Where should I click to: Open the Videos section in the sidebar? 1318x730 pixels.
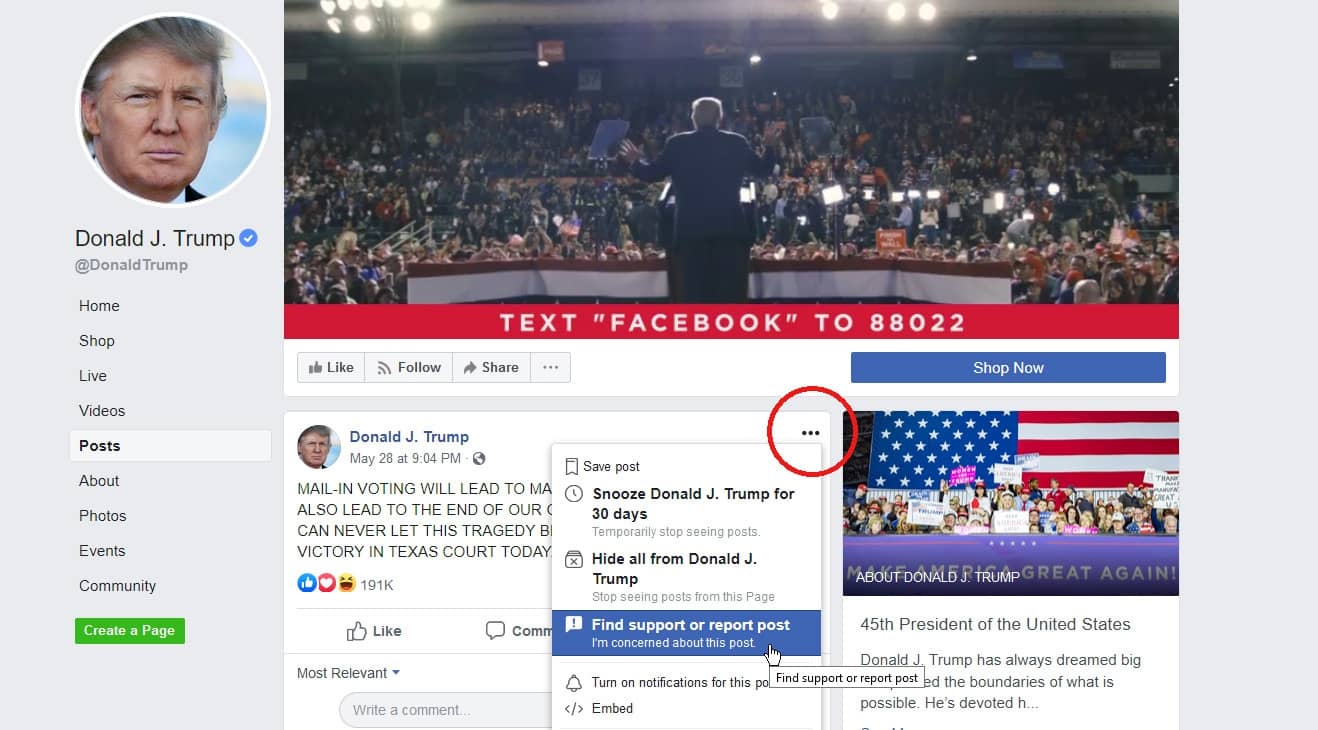pos(102,411)
